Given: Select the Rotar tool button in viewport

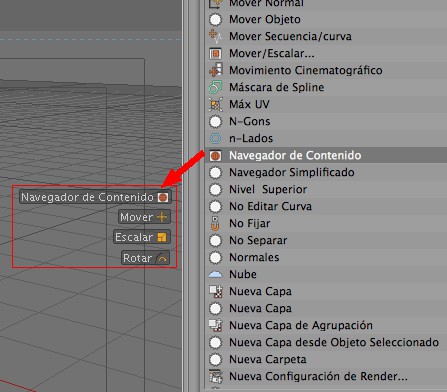Looking at the screenshot, I should 146,258.
